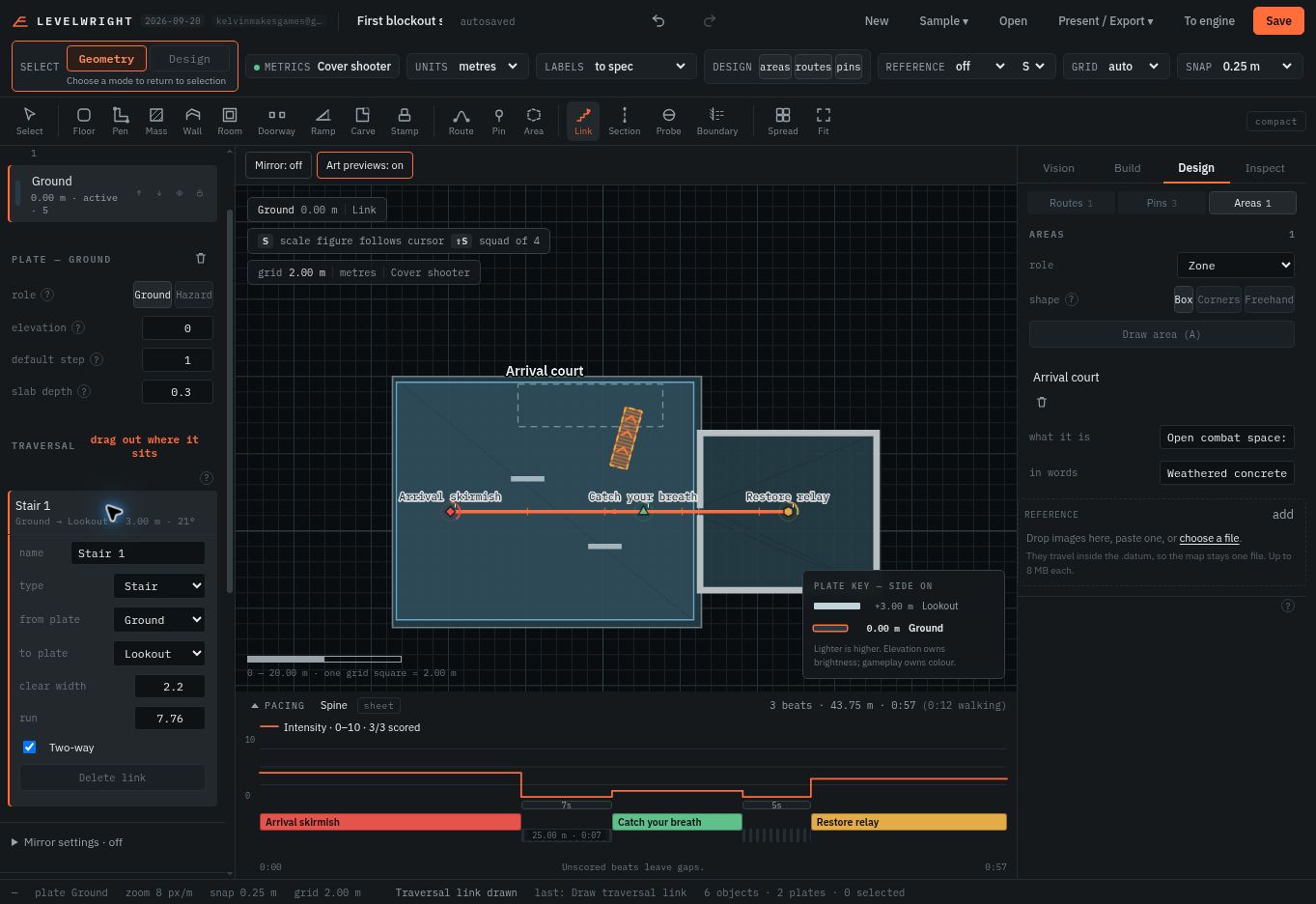This screenshot has width=1316, height=904.
Task: Select the Ramp tool
Action: [x=323, y=121]
